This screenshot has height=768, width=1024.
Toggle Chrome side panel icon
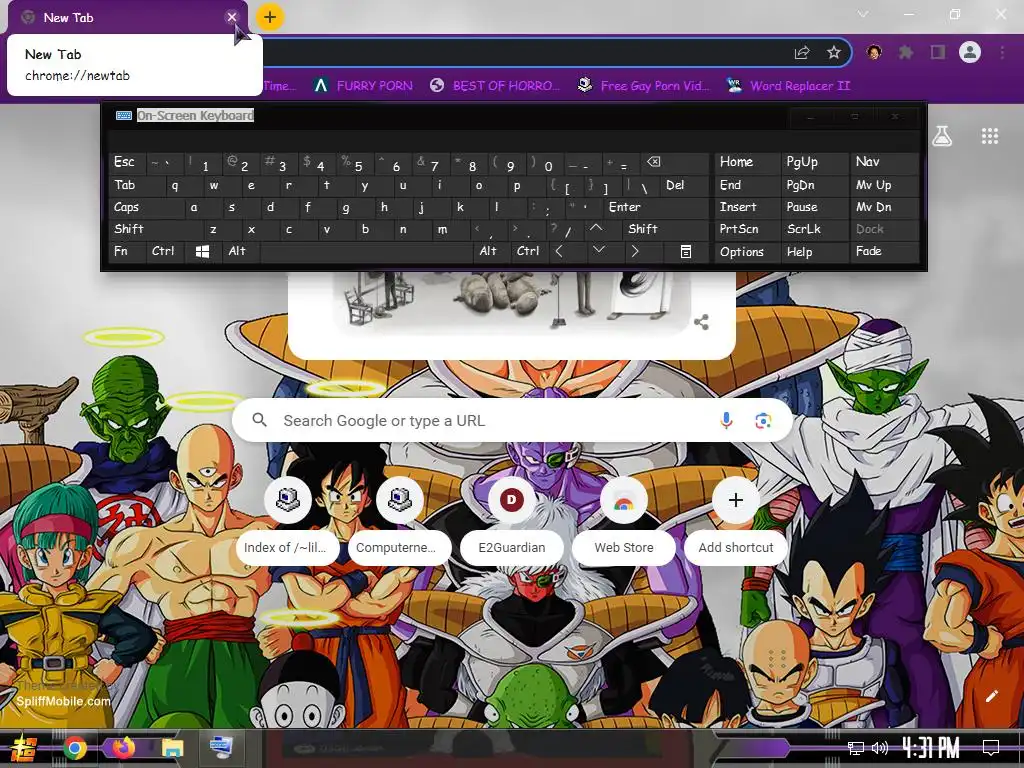(938, 52)
